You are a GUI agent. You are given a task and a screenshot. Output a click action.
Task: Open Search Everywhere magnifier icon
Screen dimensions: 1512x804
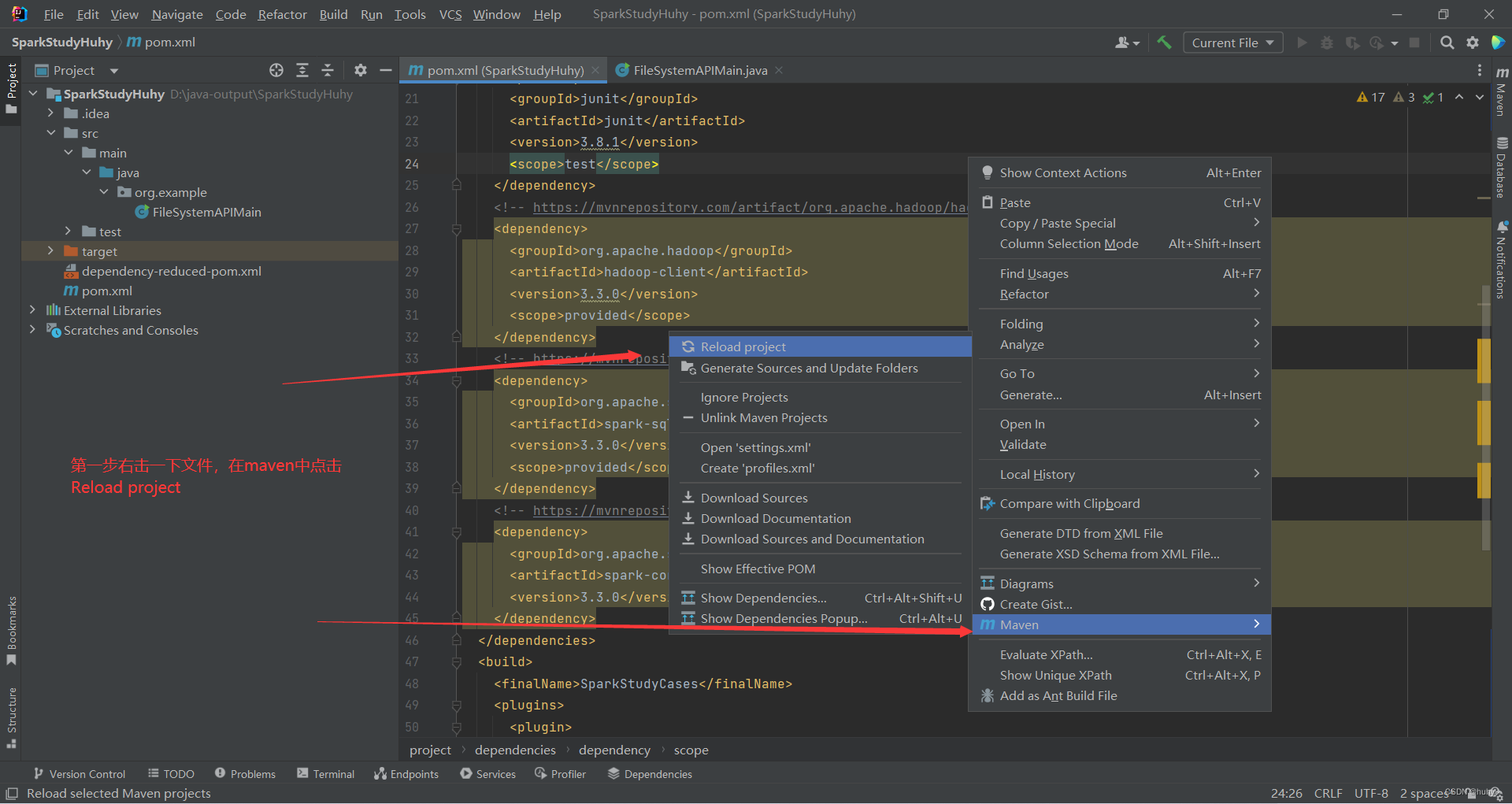[1447, 43]
